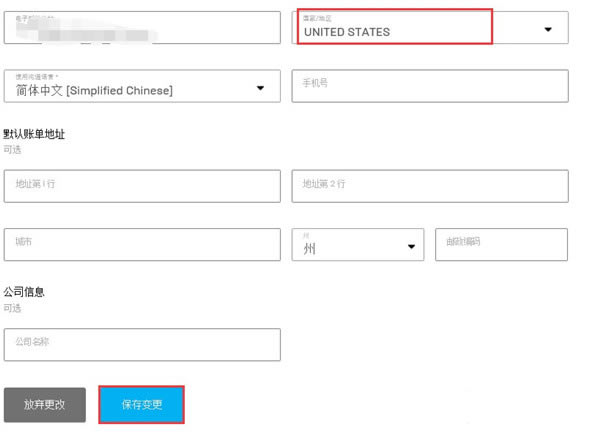Click into the 手机号 phone field
This screenshot has height=432, width=600.
point(429,85)
